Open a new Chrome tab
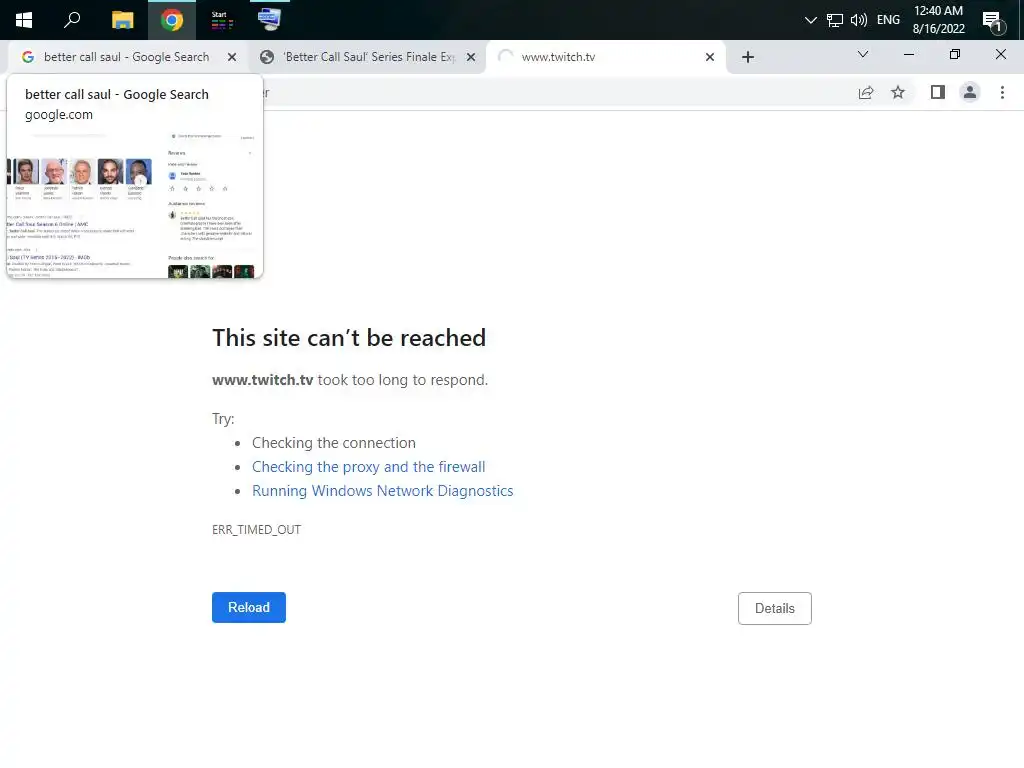Viewport: 1024px width, 768px height. click(748, 57)
